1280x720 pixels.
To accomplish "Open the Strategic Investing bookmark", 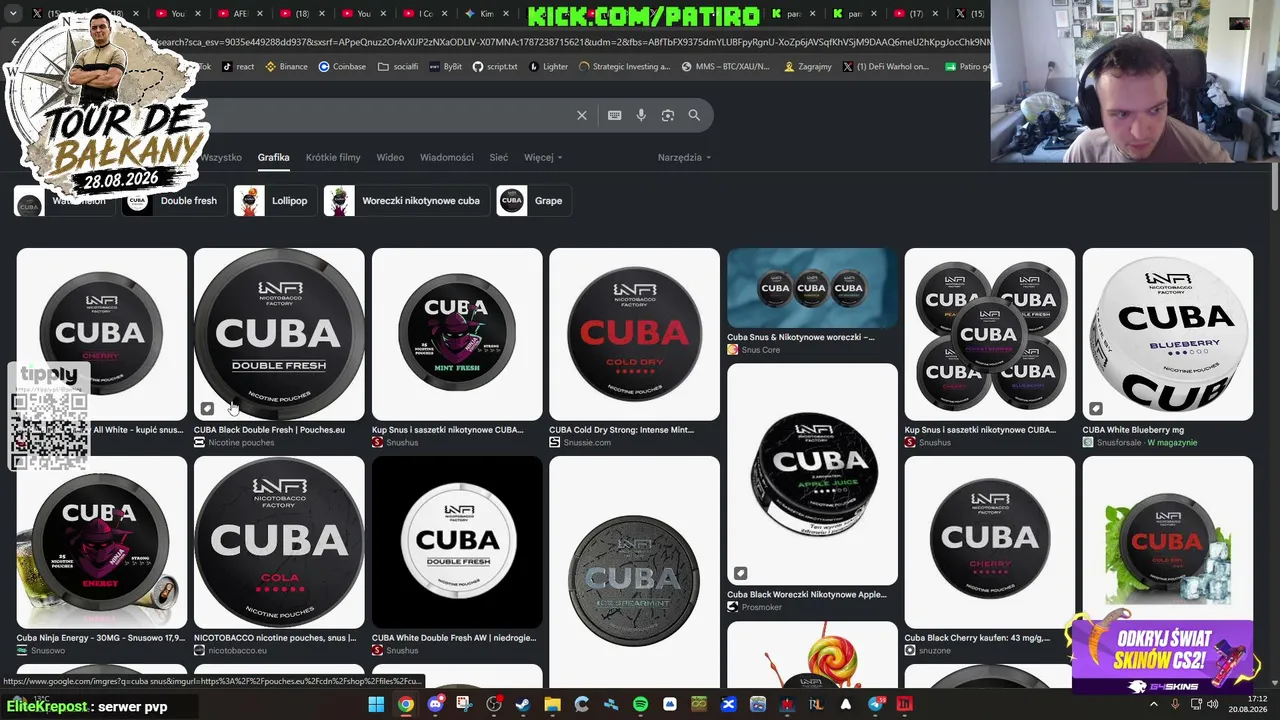I will coord(624,67).
